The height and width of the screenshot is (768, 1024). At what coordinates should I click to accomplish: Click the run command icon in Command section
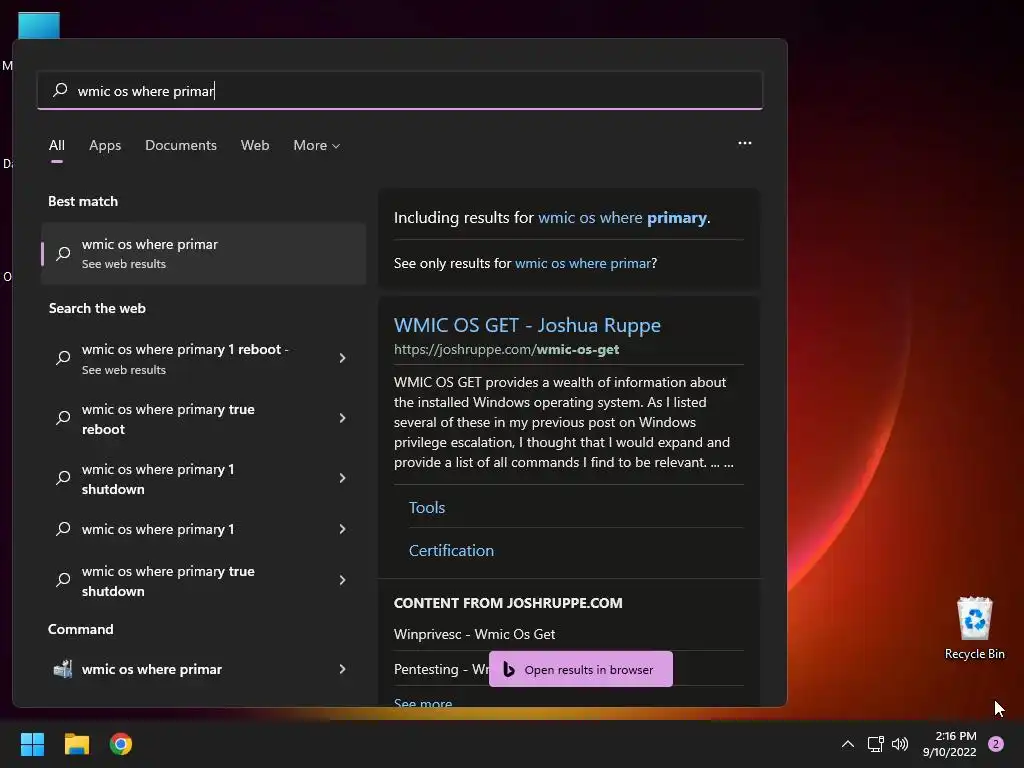pos(63,669)
